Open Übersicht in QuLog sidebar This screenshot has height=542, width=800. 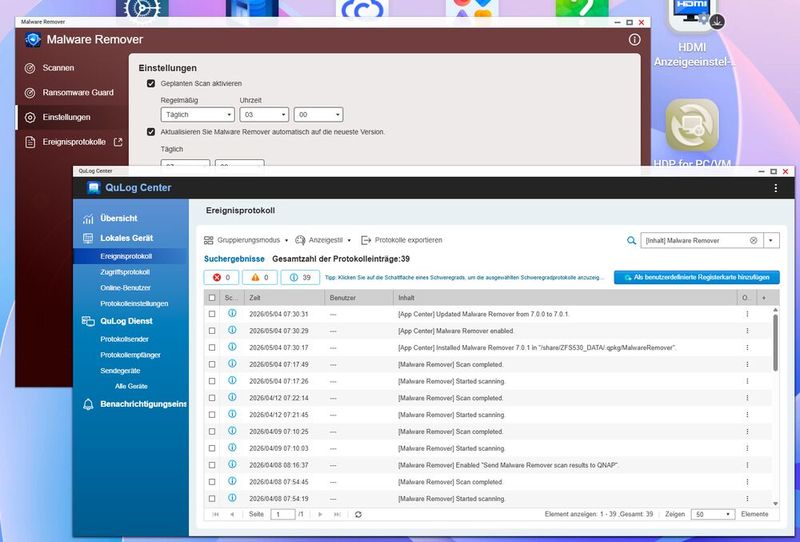pyautogui.click(x=118, y=218)
